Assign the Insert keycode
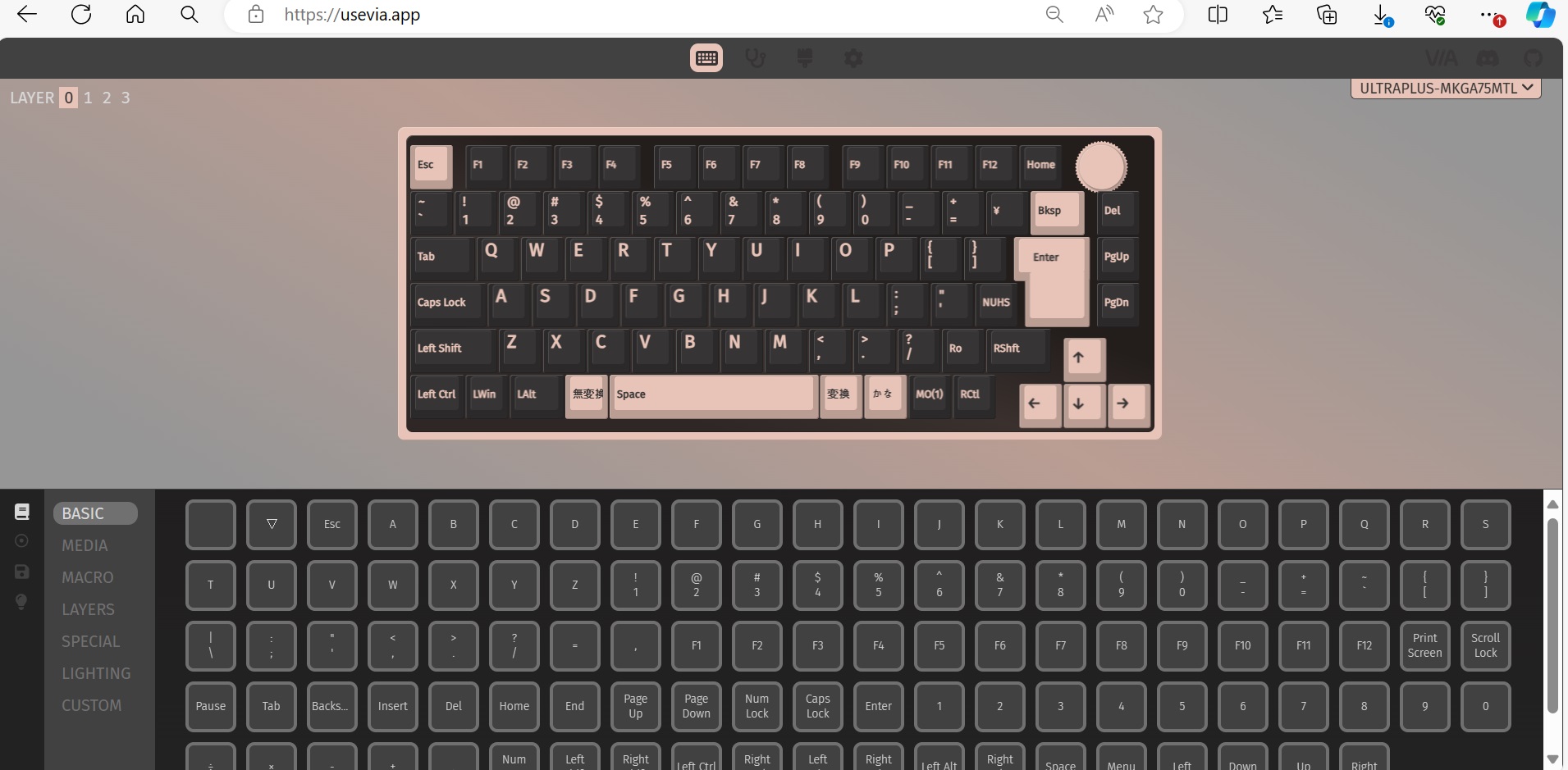Image resolution: width=1568 pixels, height=770 pixels. pos(393,706)
